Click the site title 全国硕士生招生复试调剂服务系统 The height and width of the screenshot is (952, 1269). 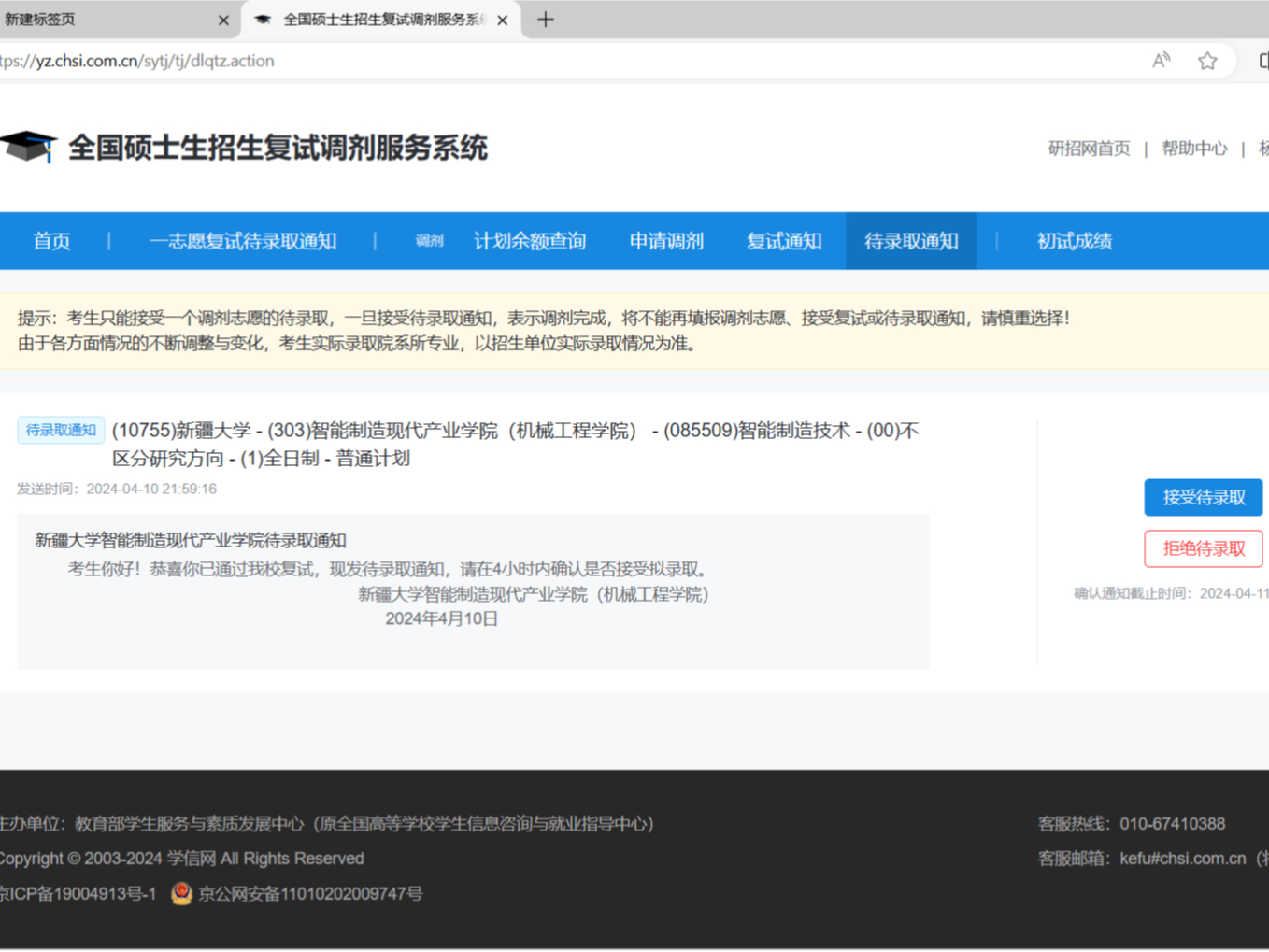(x=278, y=148)
